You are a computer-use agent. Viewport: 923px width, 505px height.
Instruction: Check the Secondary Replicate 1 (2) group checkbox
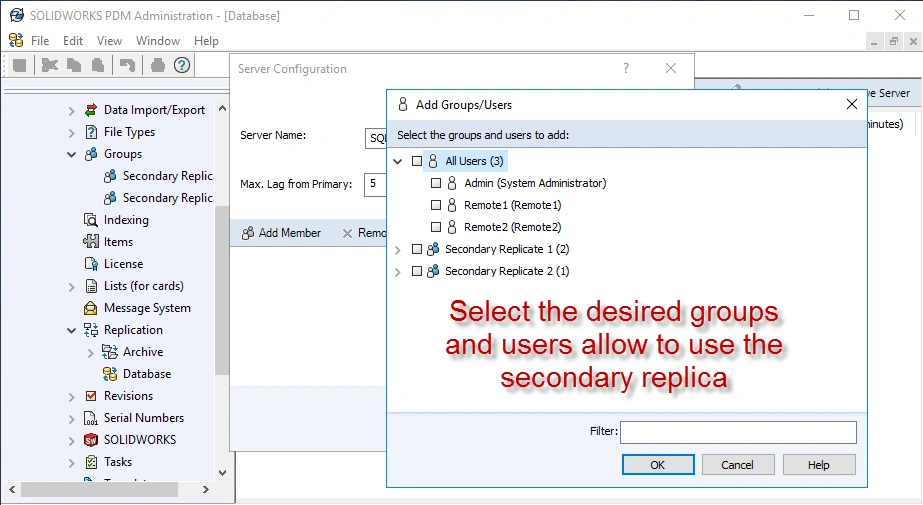coord(417,249)
